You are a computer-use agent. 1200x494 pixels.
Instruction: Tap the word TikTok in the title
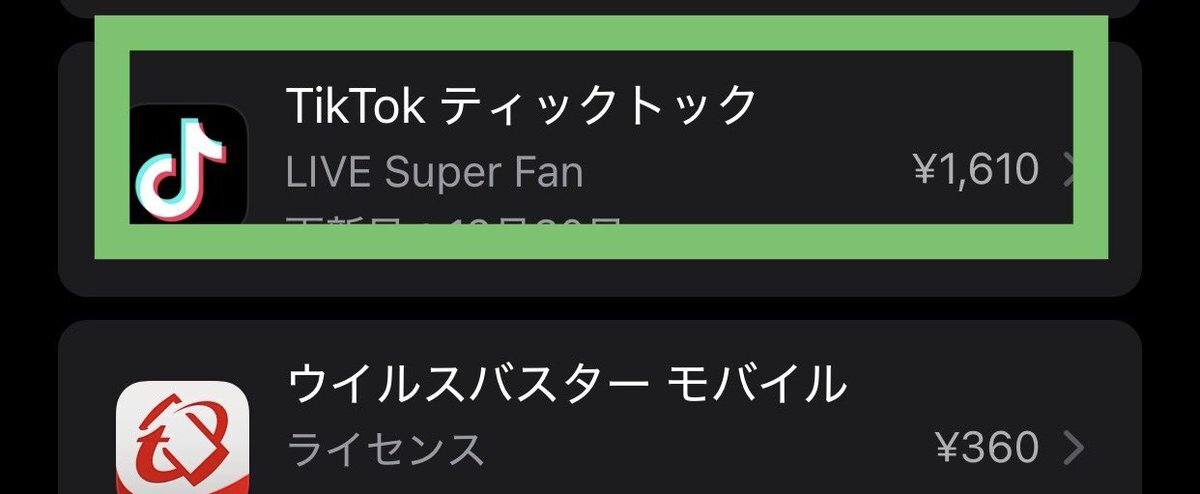(x=356, y=106)
